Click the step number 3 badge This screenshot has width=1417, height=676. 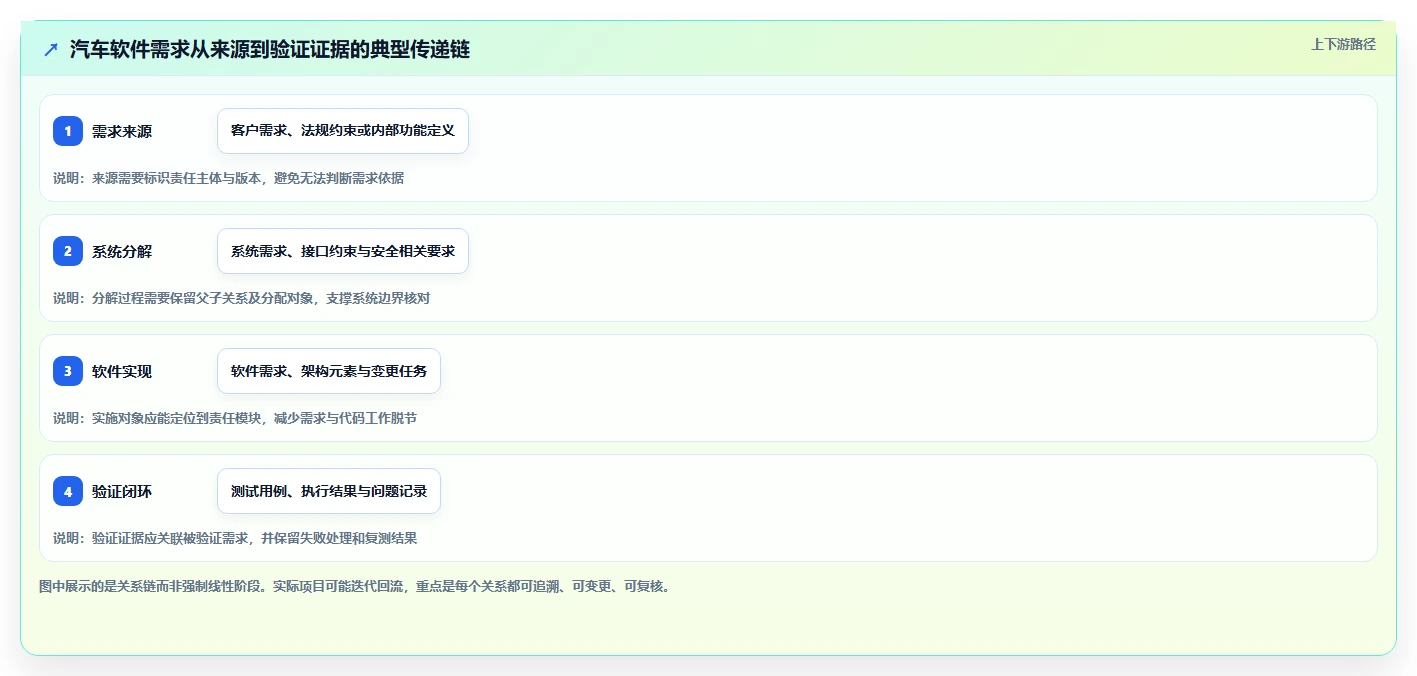[68, 371]
